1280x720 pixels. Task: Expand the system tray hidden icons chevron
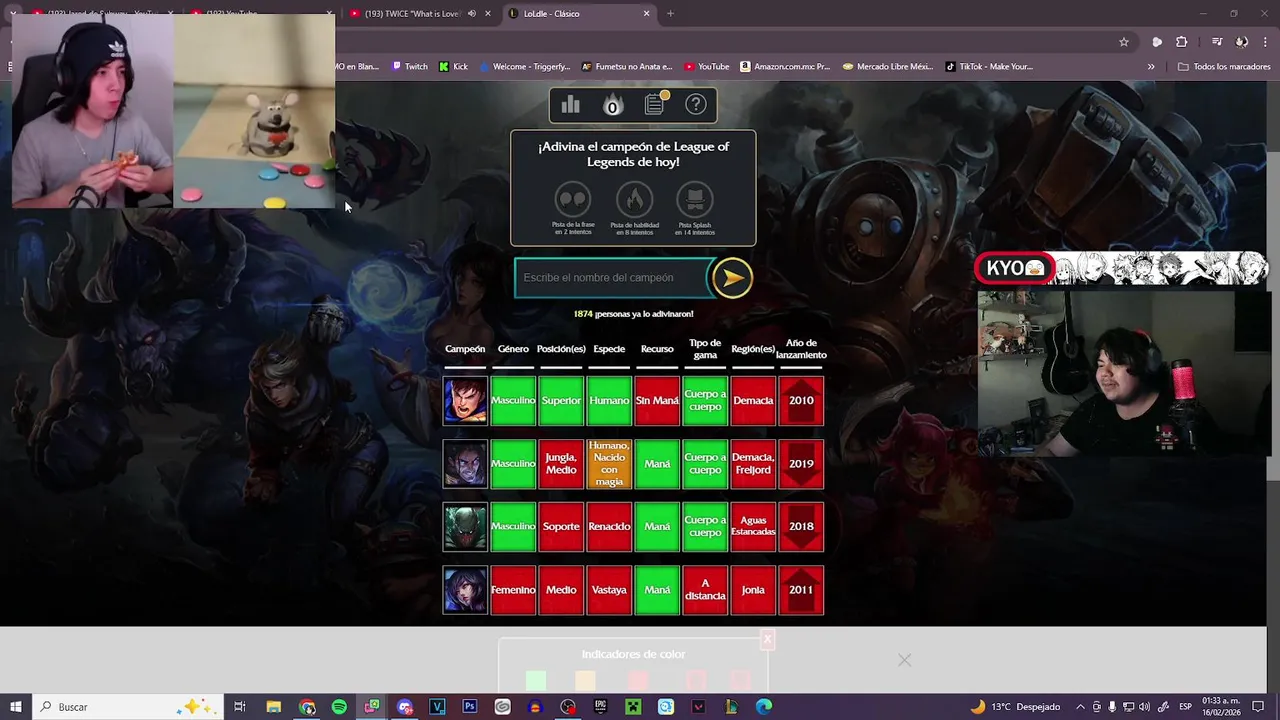pyautogui.click(x=1080, y=707)
